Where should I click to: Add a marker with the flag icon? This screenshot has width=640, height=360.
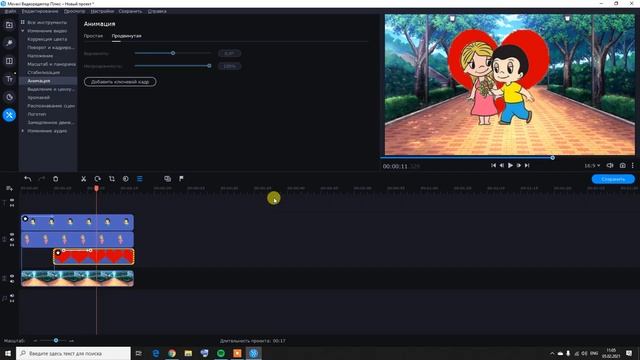pos(181,179)
